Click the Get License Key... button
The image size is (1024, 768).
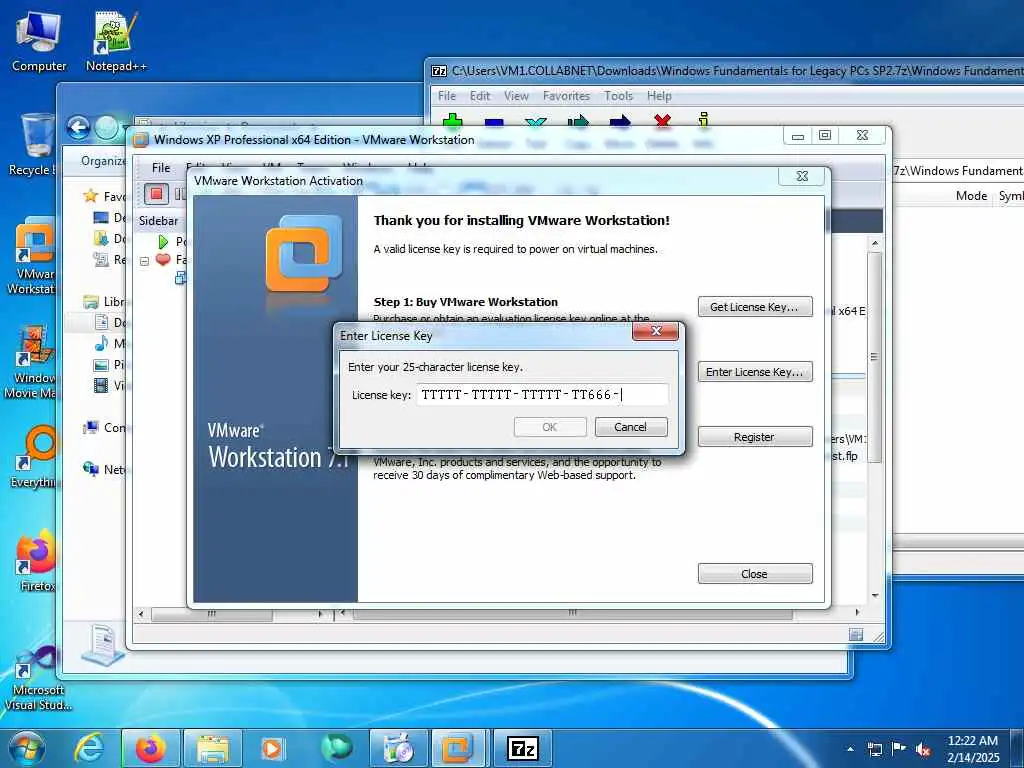755,307
